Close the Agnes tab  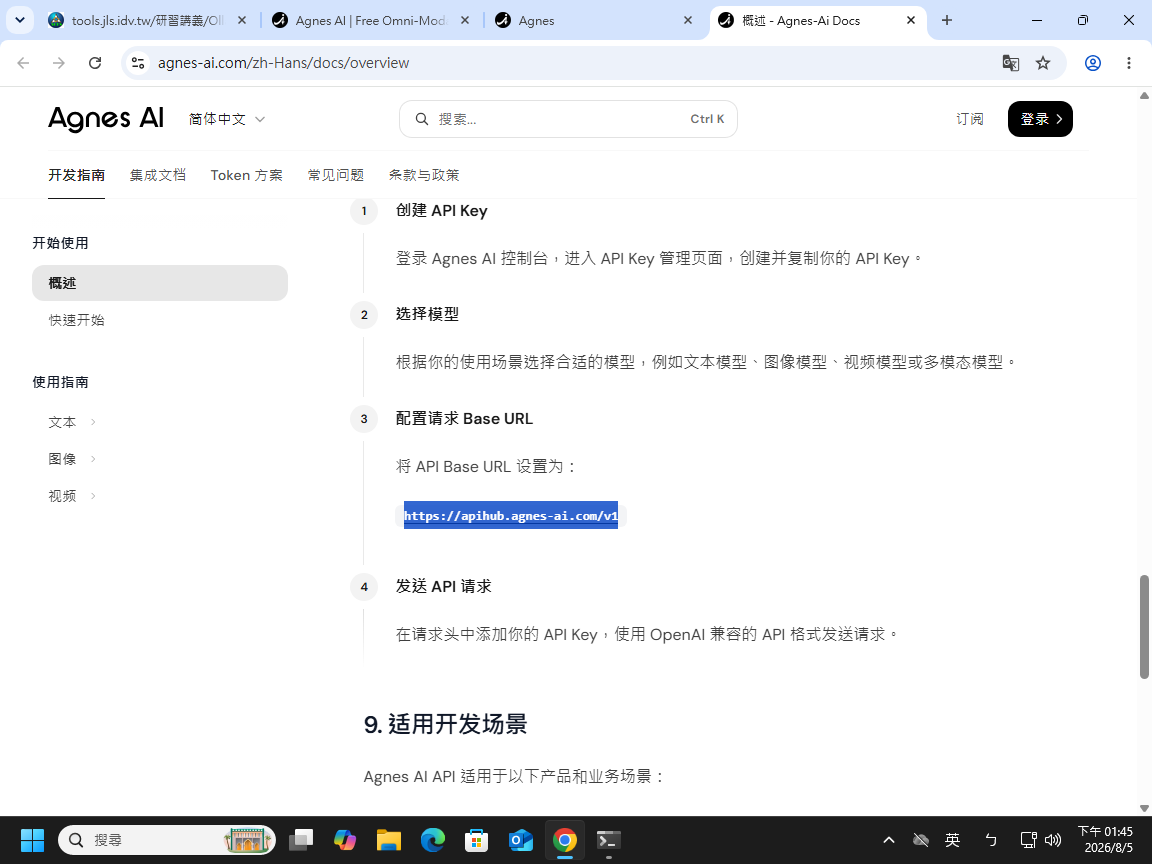[688, 21]
